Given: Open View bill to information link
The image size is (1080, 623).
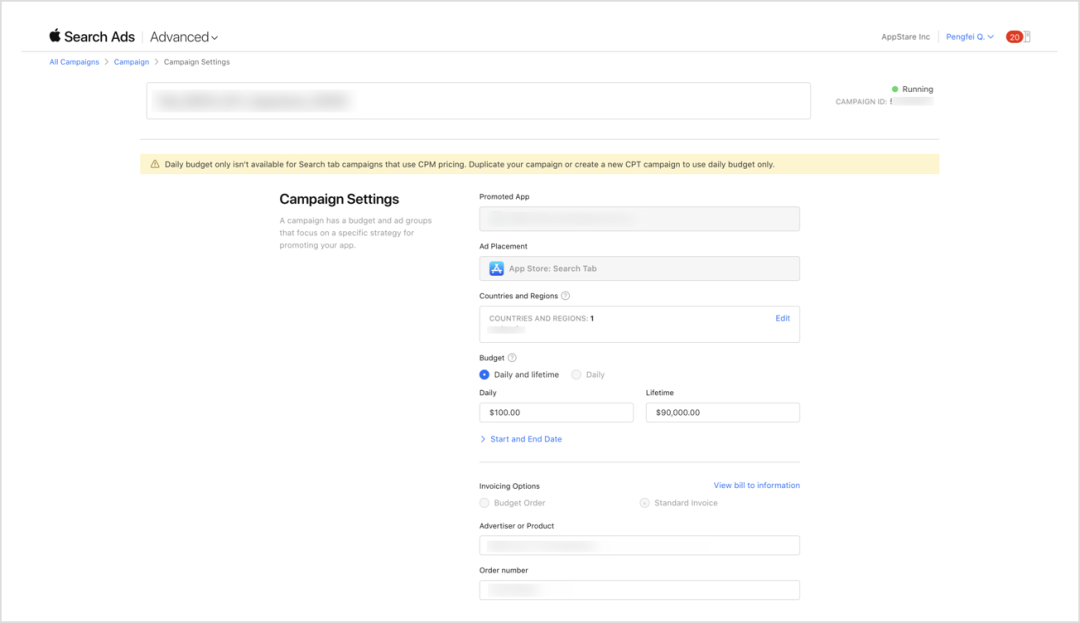Looking at the screenshot, I should 756,485.
